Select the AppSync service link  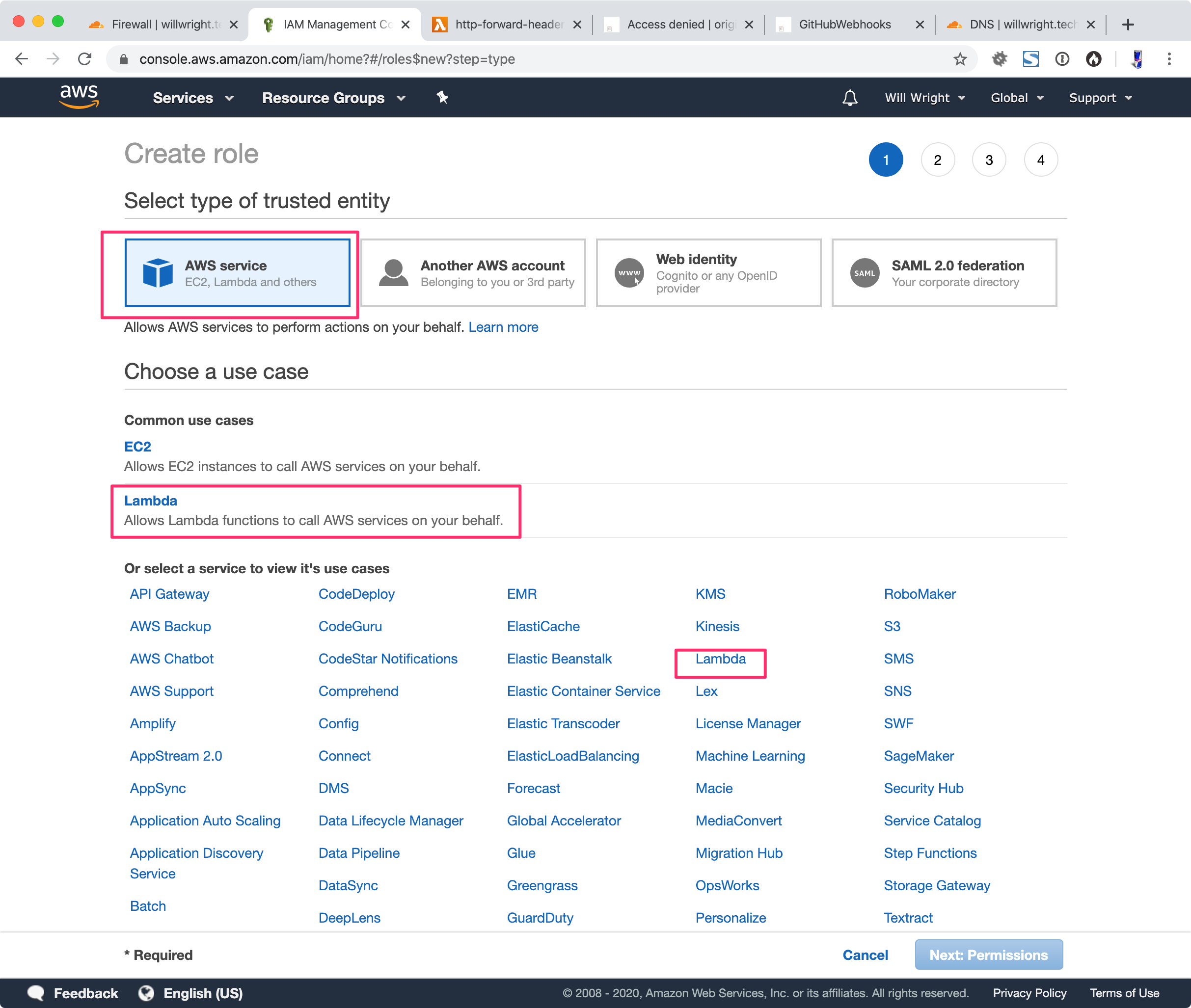(x=158, y=788)
